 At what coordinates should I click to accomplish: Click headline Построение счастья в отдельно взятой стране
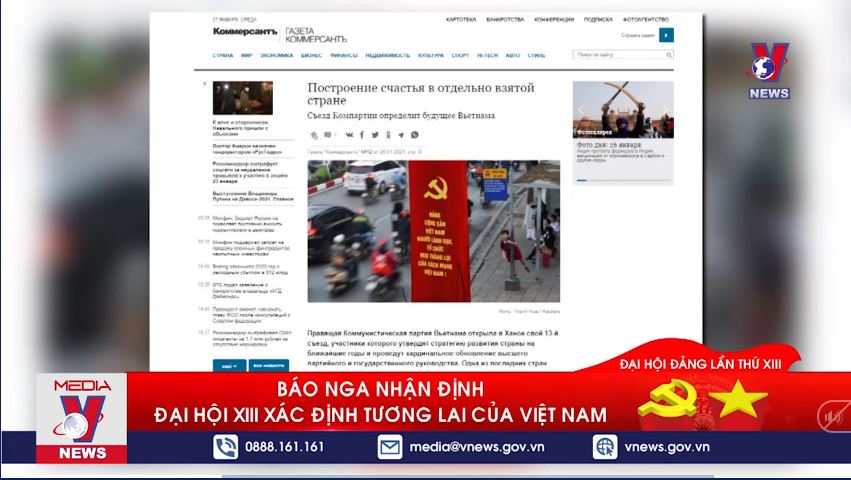pyautogui.click(x=421, y=94)
